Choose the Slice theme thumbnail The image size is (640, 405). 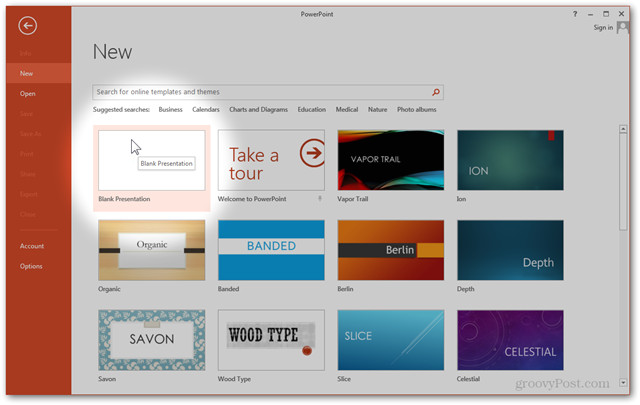click(391, 340)
